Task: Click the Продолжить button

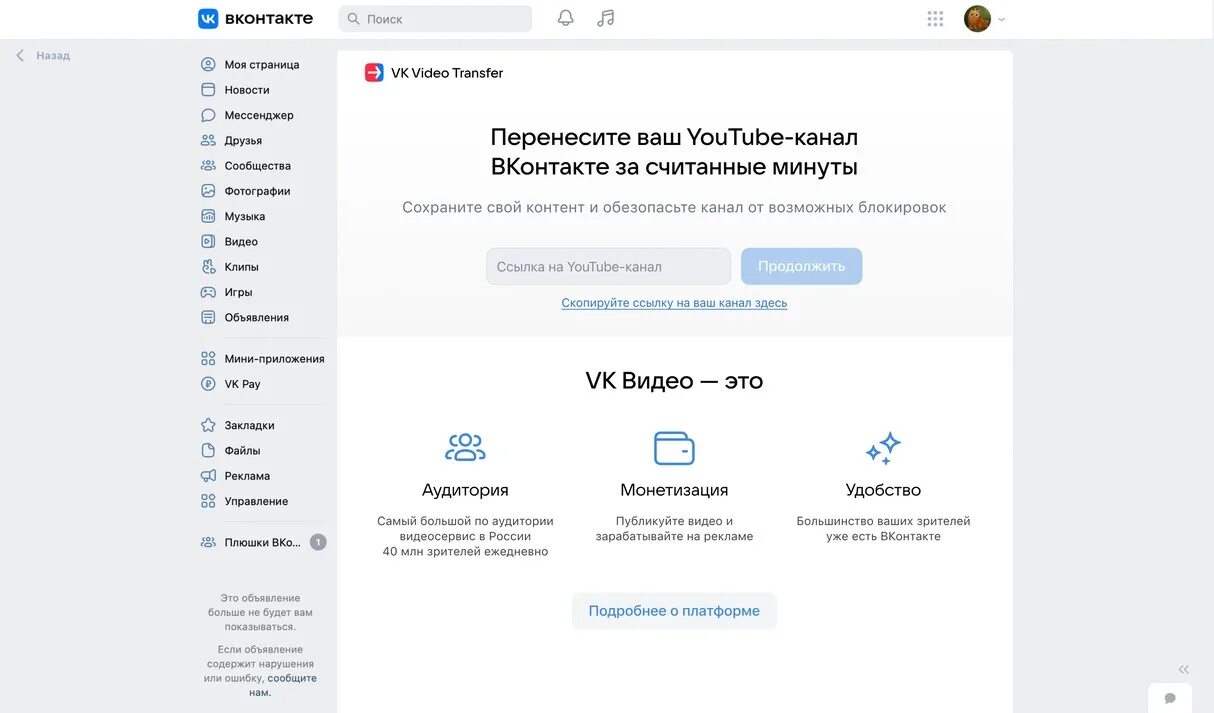Action: click(x=801, y=267)
